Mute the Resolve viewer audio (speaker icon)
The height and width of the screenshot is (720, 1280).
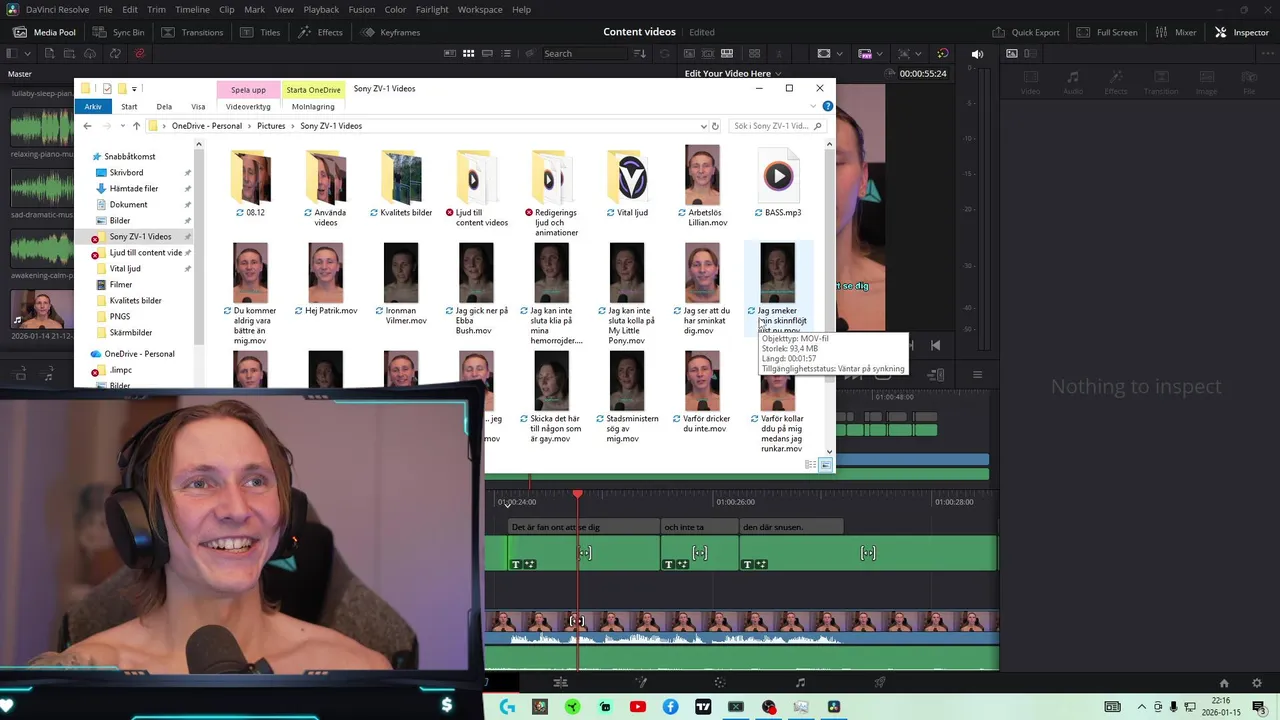coord(977,54)
